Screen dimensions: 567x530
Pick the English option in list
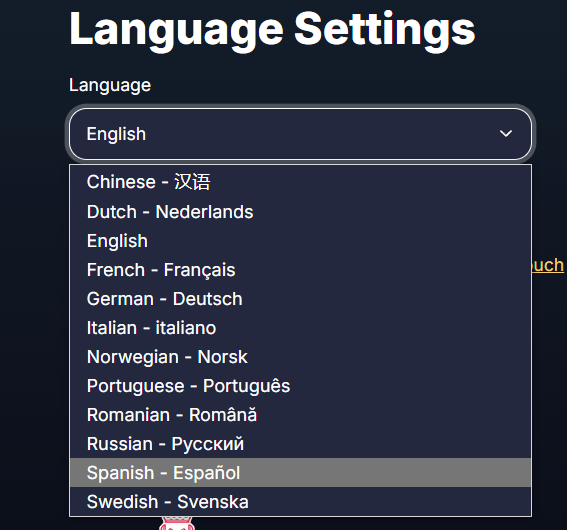pos(300,241)
